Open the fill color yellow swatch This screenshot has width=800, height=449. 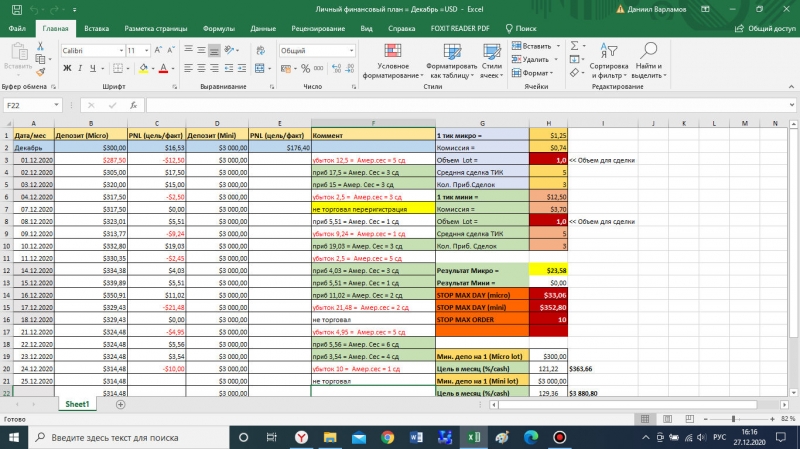point(144,68)
